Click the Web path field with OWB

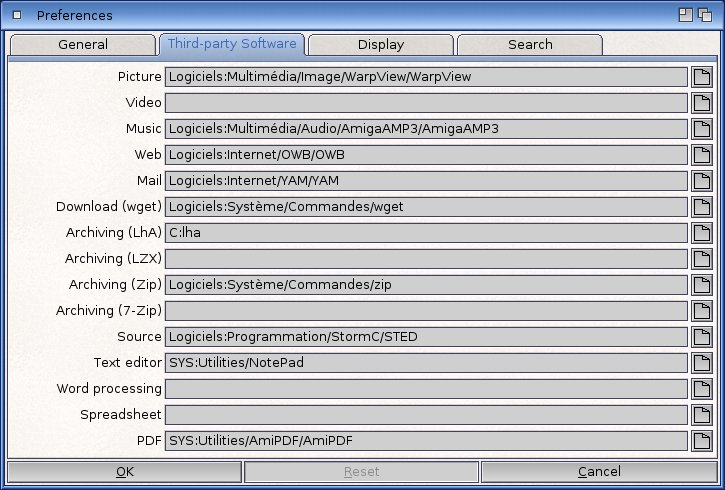[x=426, y=155]
